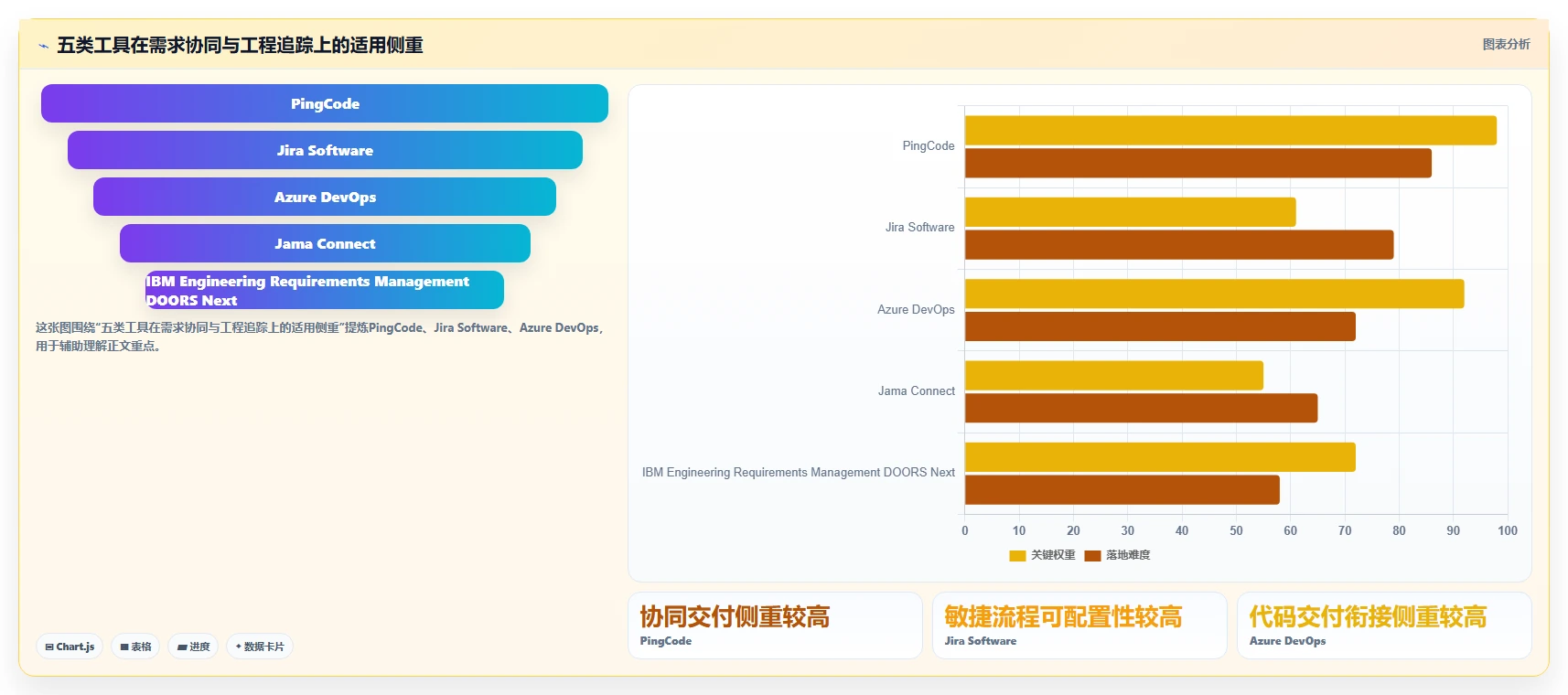
Task: Open the 代码交付衔接侧重较高 Azure DevOps card
Action: coord(1384,625)
